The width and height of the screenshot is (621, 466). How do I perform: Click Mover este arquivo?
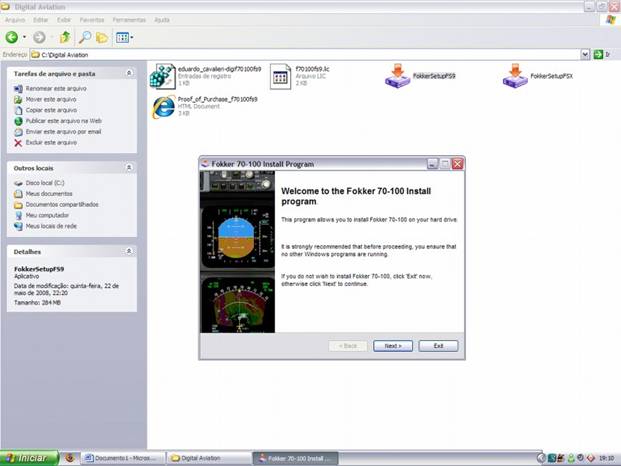click(x=51, y=99)
